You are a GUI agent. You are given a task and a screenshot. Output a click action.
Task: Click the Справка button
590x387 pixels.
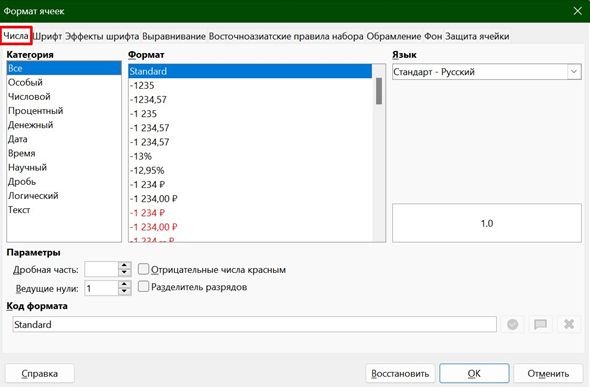click(40, 373)
